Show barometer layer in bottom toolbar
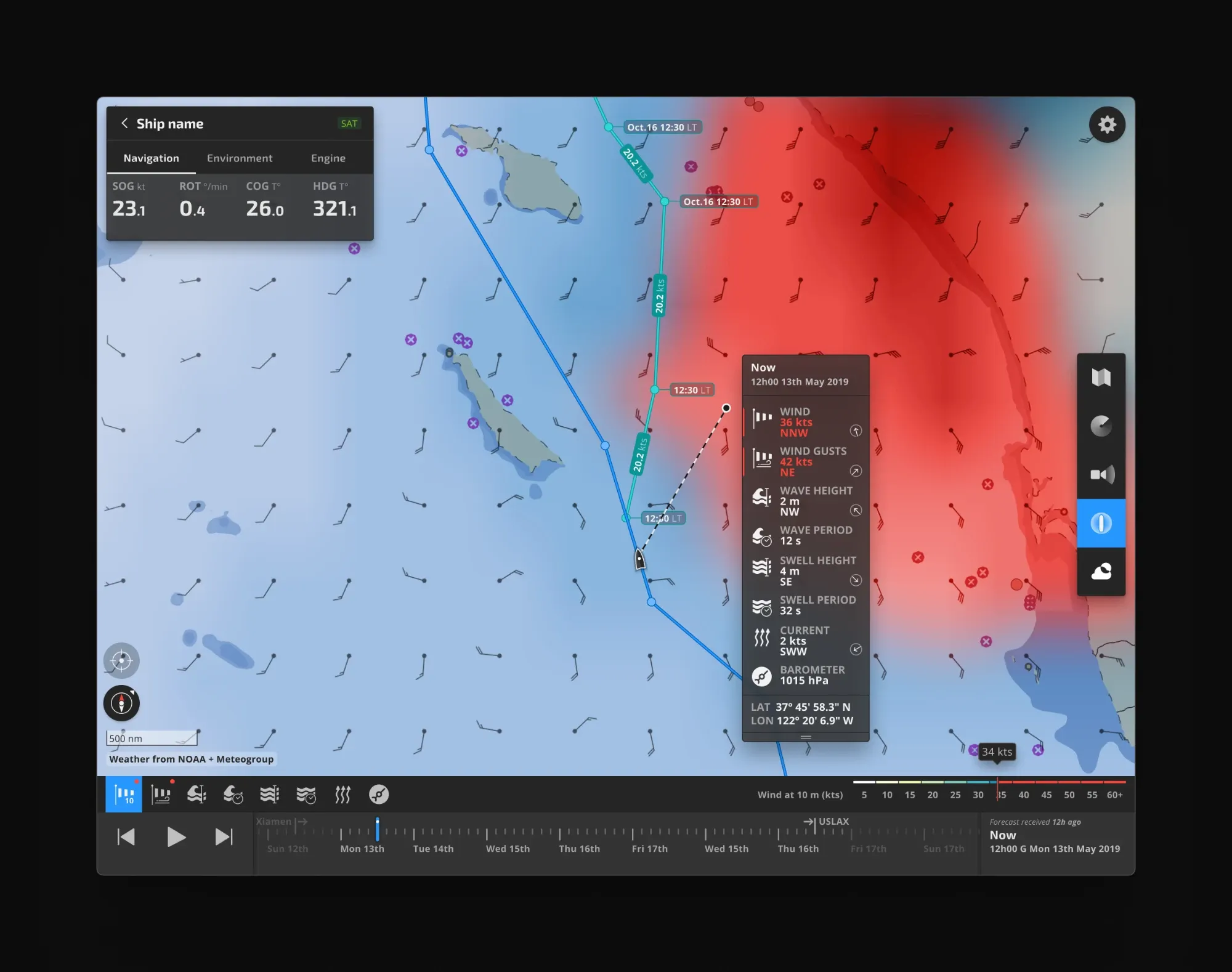Screen dimensions: 1232x972 point(379,795)
